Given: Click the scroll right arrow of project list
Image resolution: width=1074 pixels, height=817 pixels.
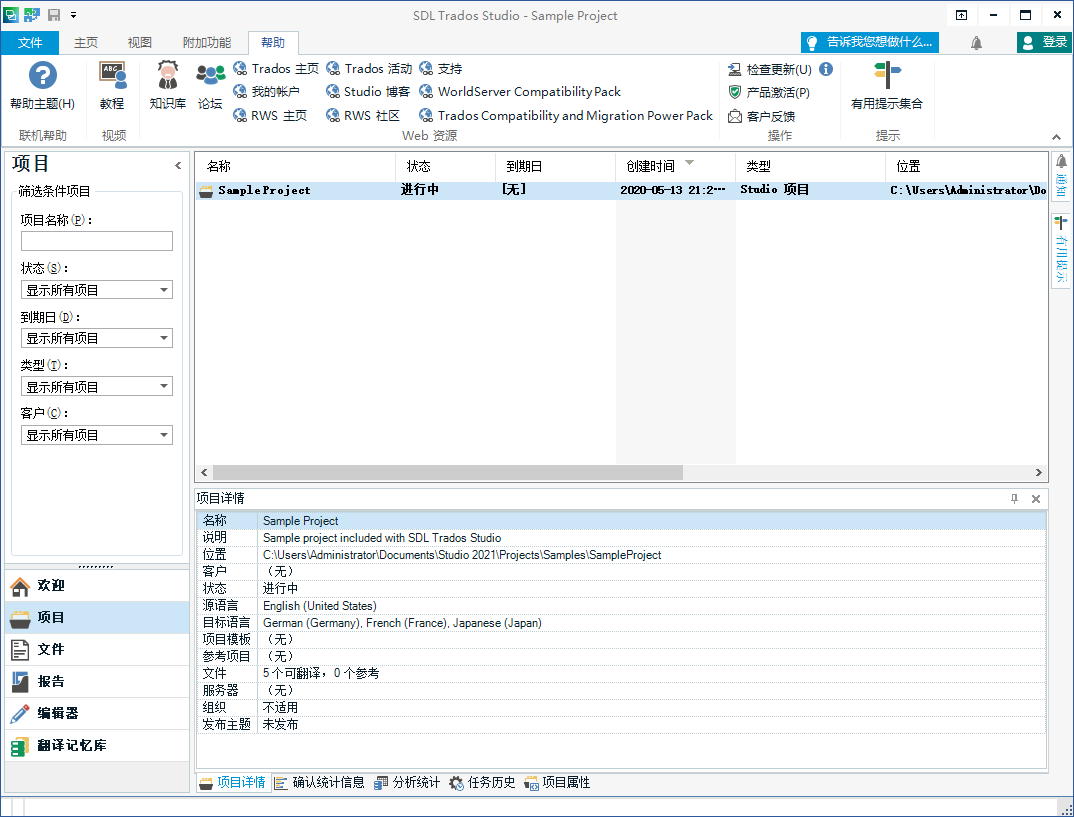Looking at the screenshot, I should click(x=1038, y=473).
